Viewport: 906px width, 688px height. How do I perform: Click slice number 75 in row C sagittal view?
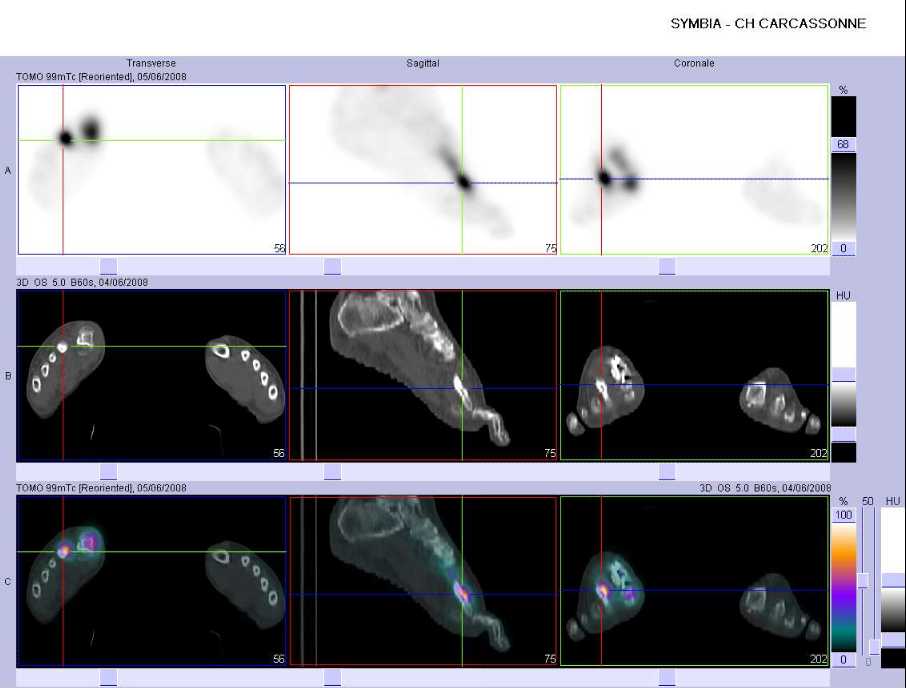(550, 659)
